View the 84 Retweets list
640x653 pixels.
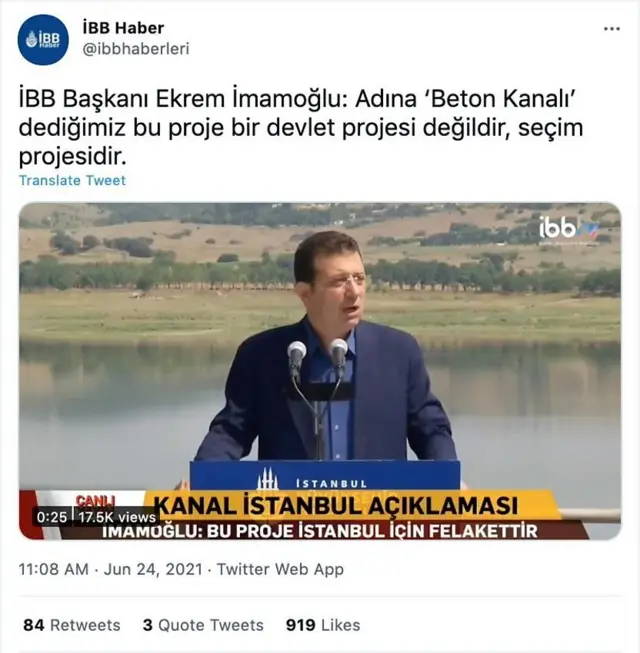tap(72, 625)
